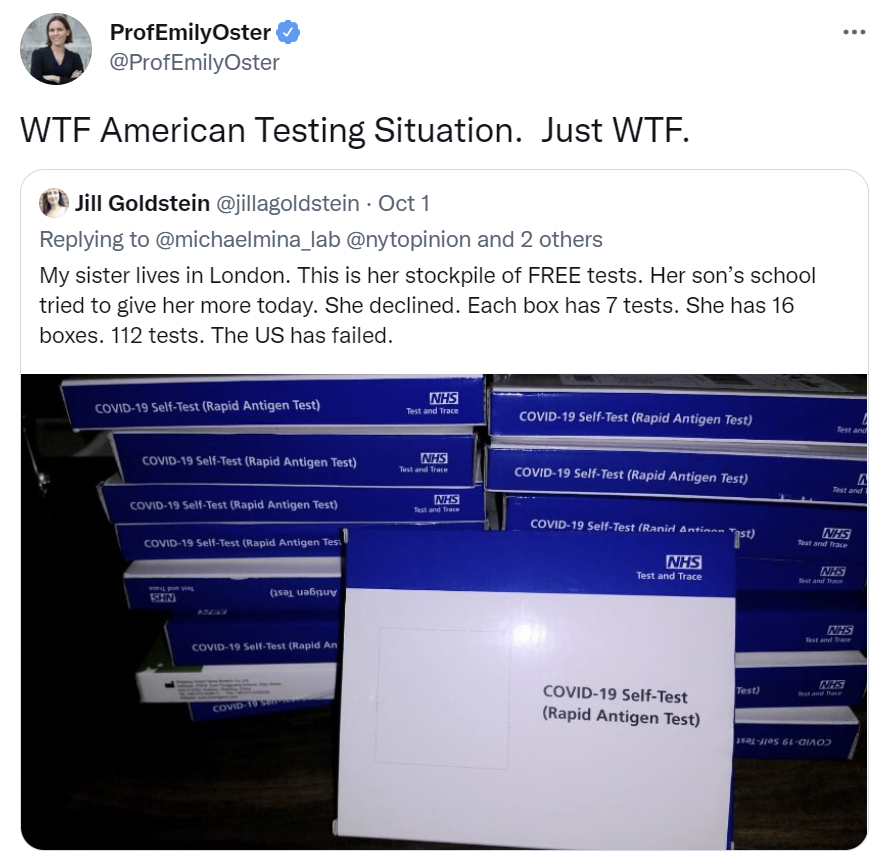Click the NHS logo on the front box
Image resolution: width=882 pixels, height=863 pixels.
pyautogui.click(x=683, y=562)
